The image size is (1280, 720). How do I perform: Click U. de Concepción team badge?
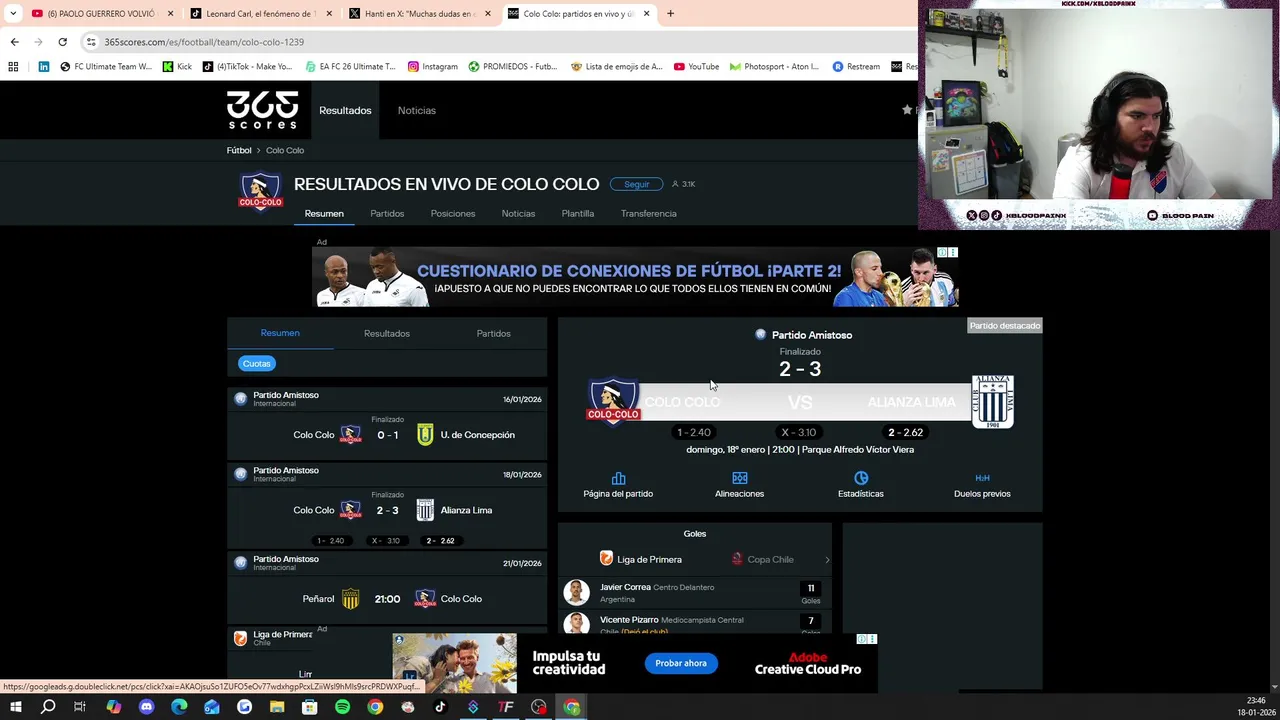click(425, 435)
